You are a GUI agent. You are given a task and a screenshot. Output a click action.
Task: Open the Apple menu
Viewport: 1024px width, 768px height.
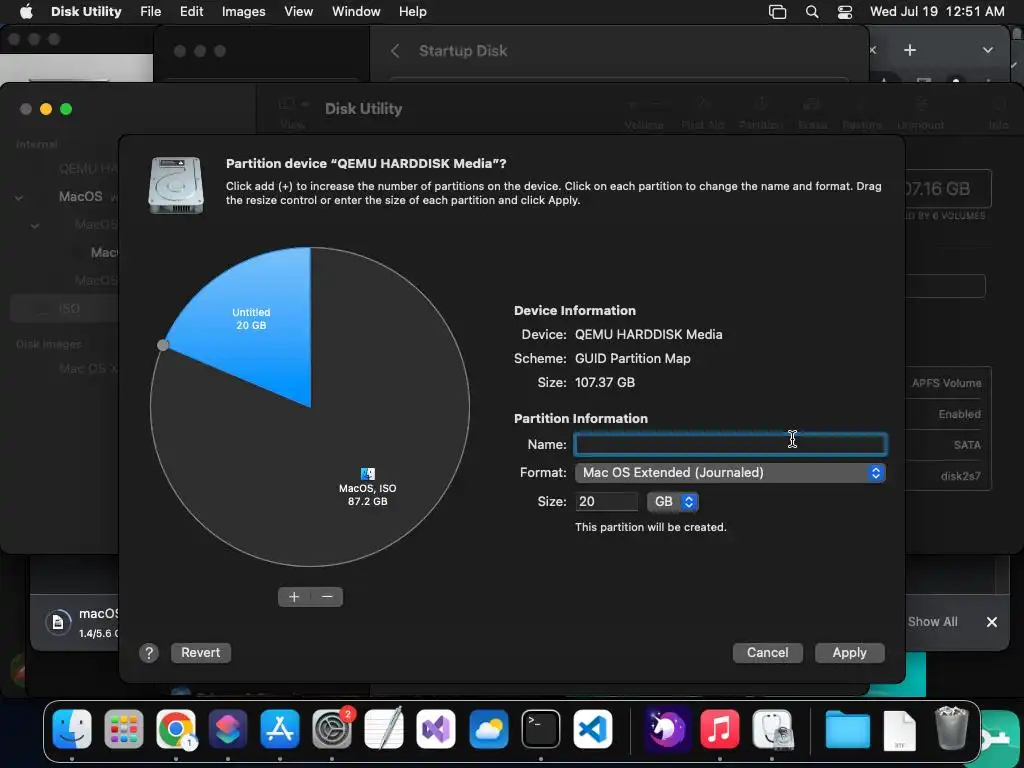tap(26, 11)
